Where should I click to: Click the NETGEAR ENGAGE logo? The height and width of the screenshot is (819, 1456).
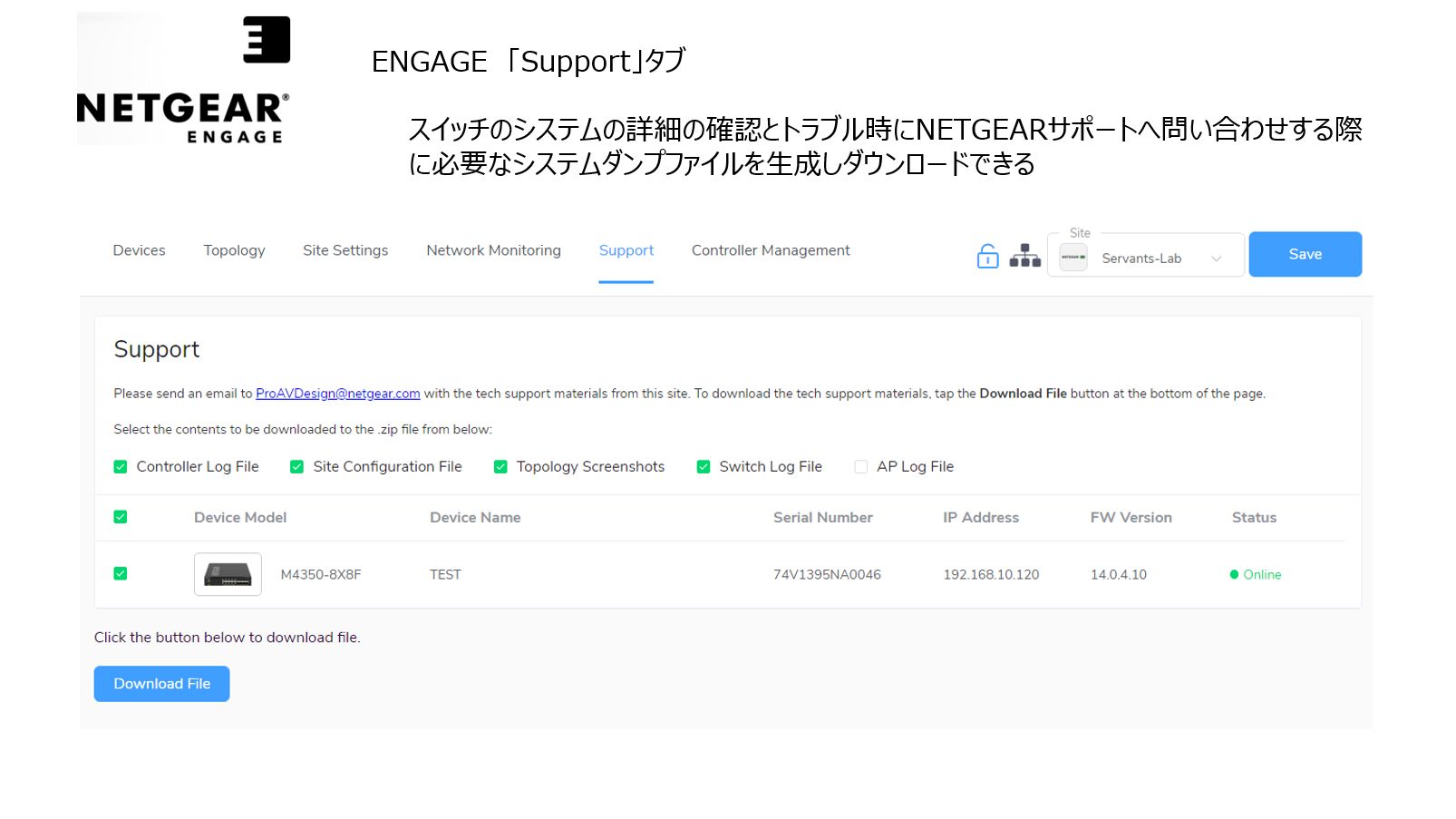click(183, 80)
